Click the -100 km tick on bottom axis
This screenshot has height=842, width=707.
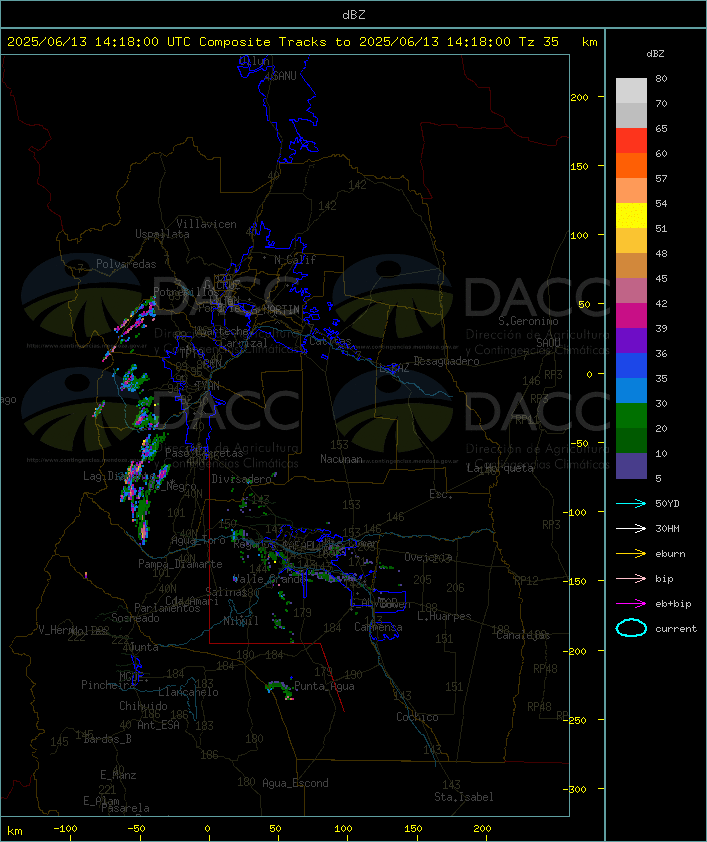tap(65, 829)
